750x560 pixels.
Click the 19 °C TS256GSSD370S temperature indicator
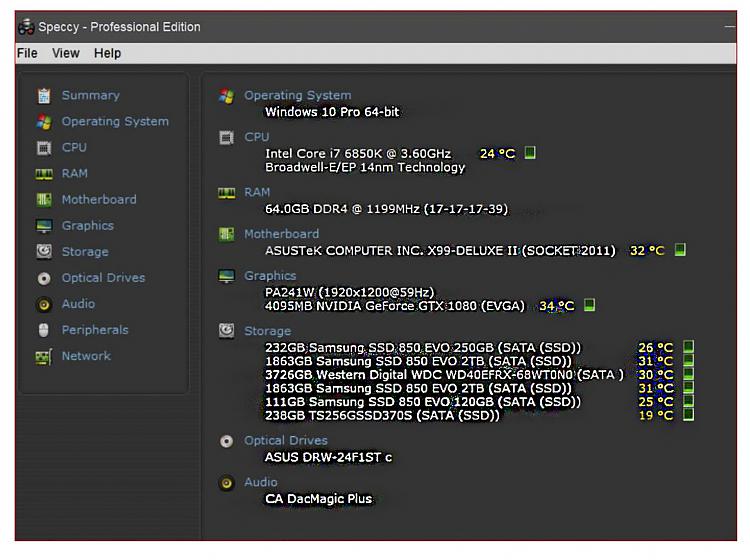click(x=688, y=414)
